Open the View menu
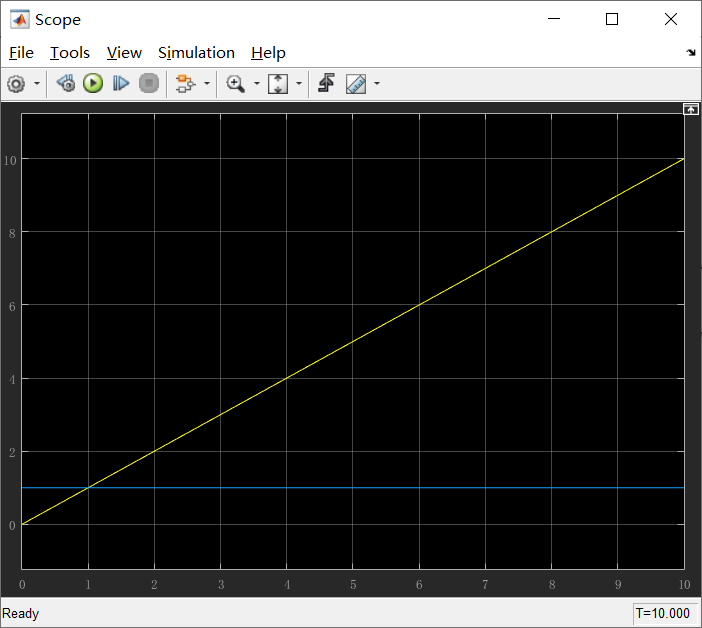 click(x=124, y=53)
